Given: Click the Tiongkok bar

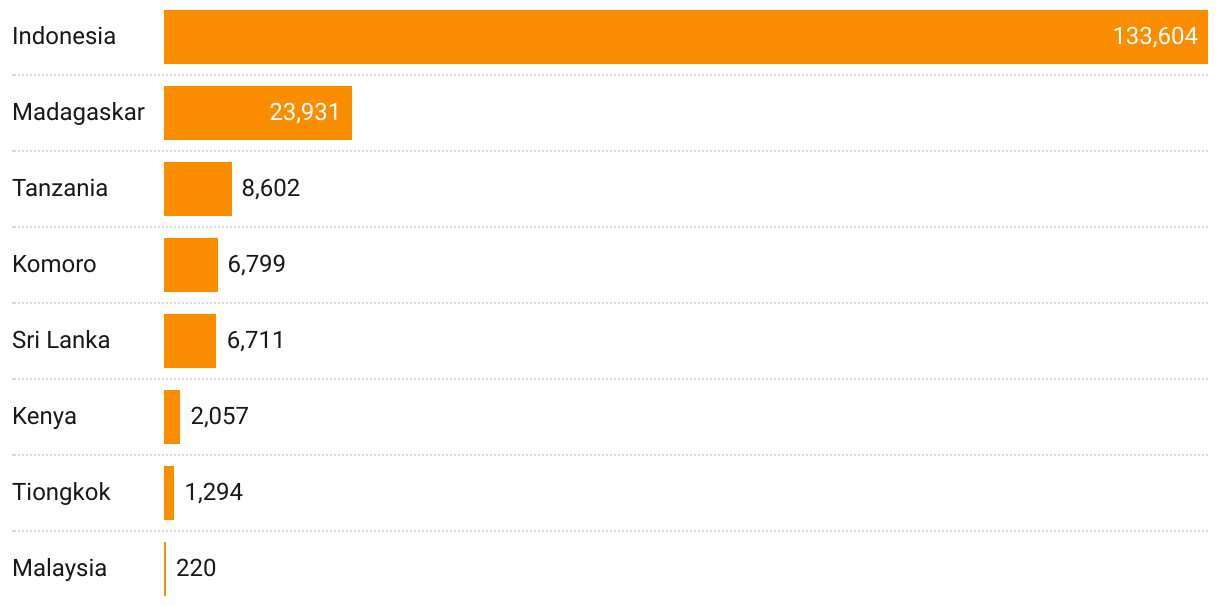Looking at the screenshot, I should [169, 493].
